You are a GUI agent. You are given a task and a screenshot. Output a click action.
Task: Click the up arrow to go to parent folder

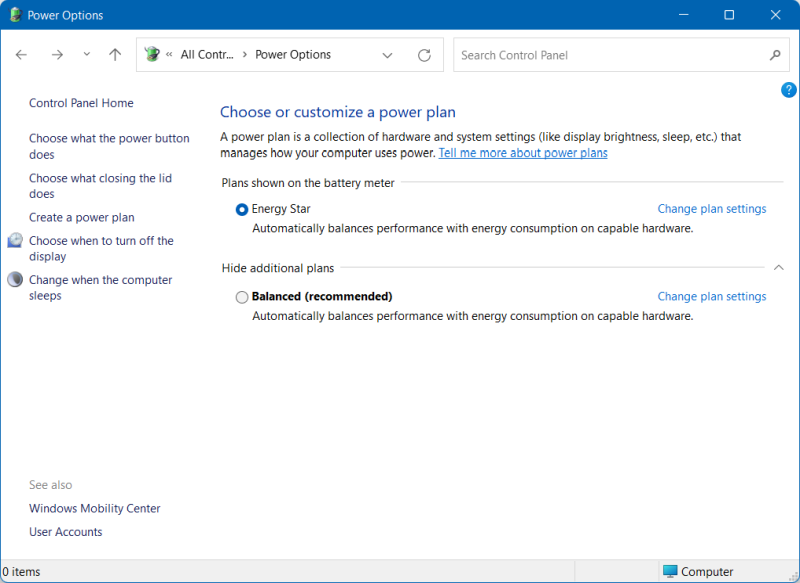(x=115, y=55)
